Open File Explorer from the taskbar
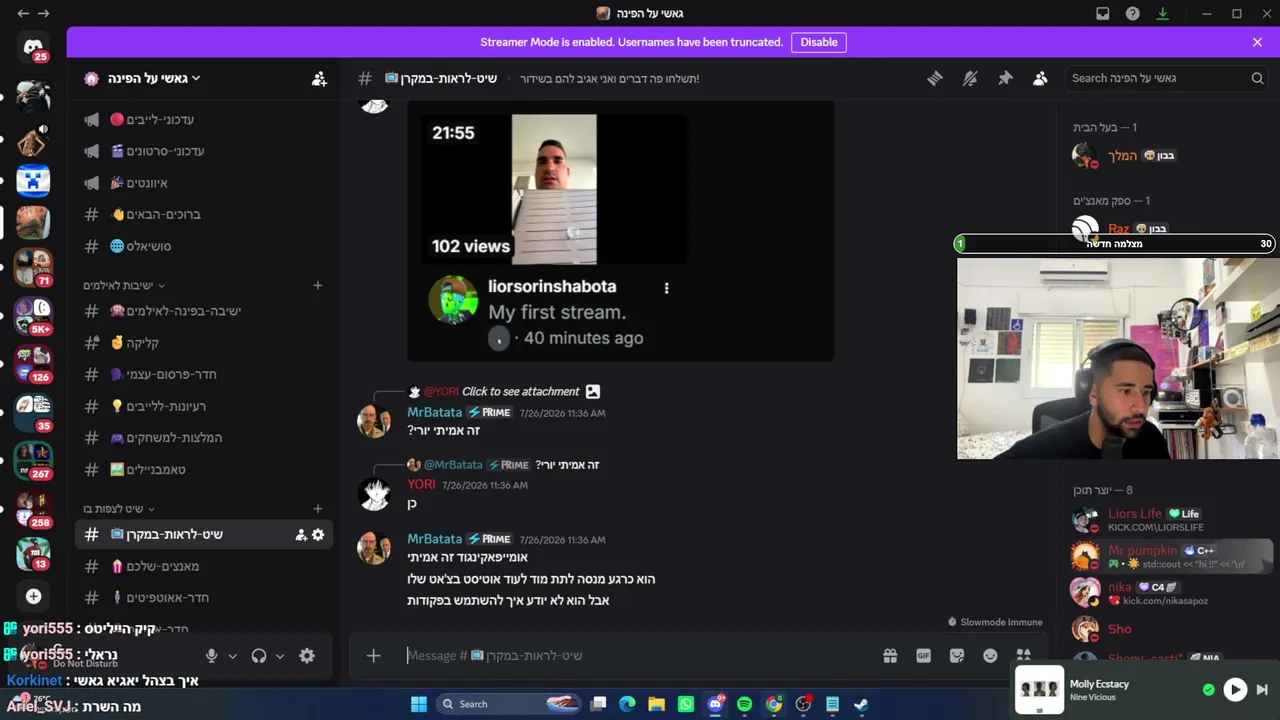 [656, 704]
